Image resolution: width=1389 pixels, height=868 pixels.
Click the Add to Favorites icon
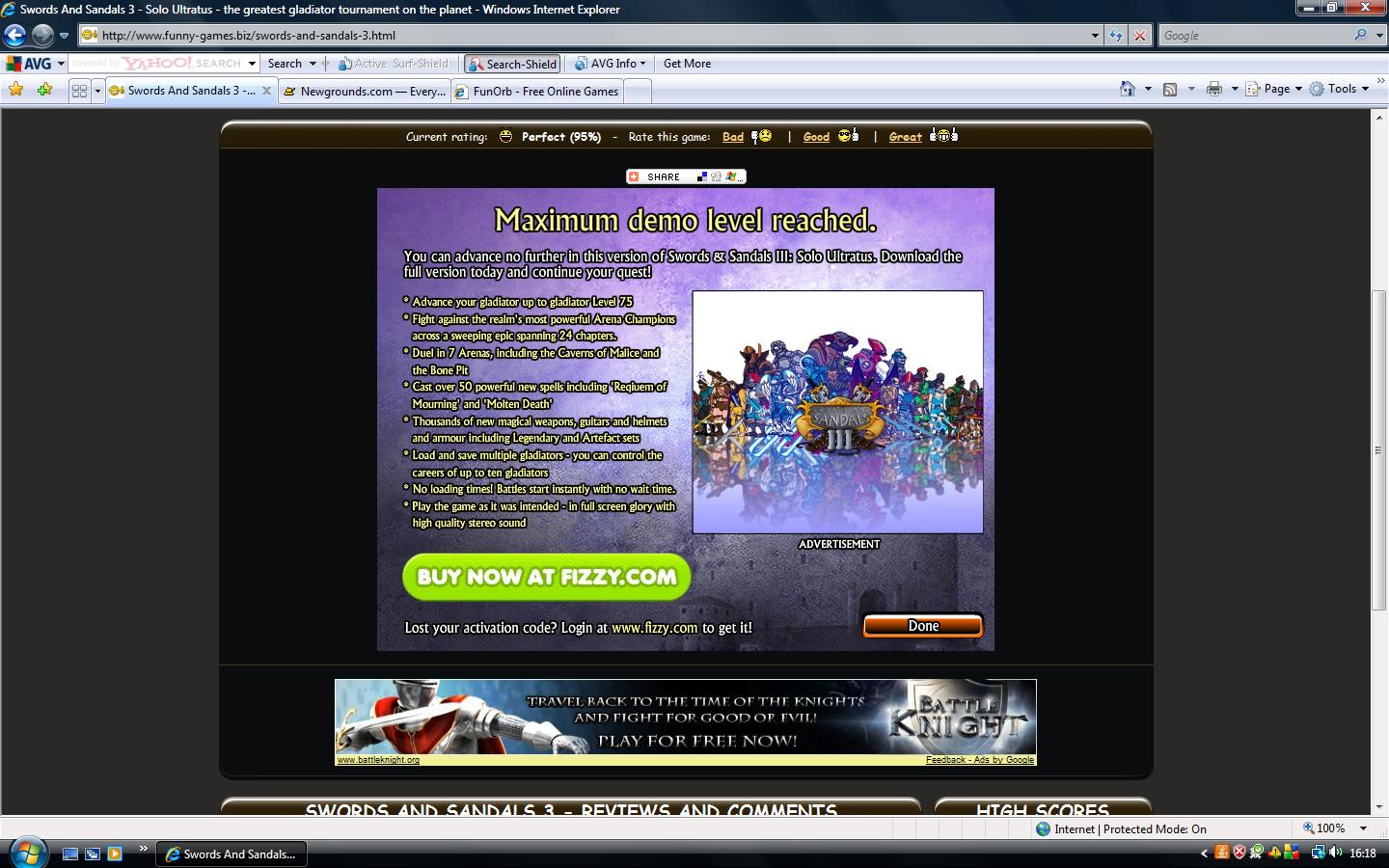tap(44, 90)
